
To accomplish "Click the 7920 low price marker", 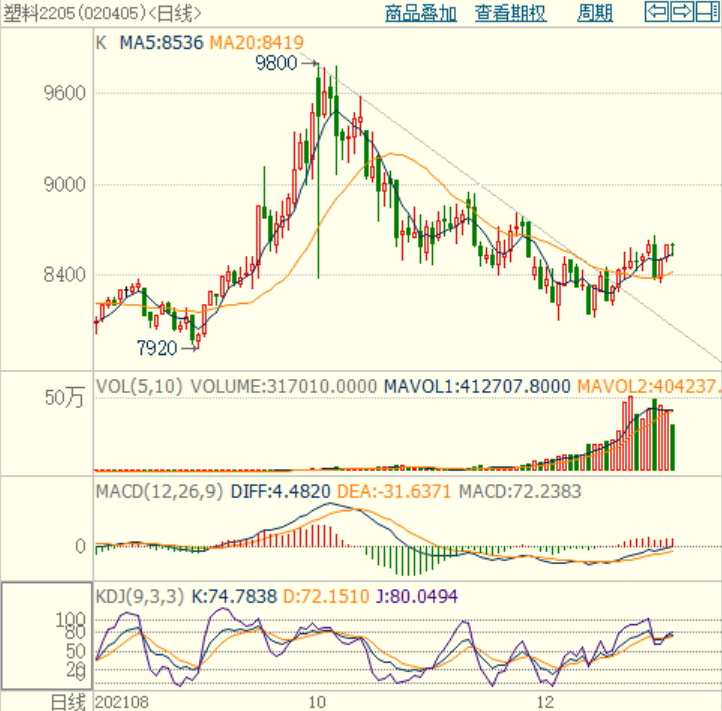I will point(156,348).
